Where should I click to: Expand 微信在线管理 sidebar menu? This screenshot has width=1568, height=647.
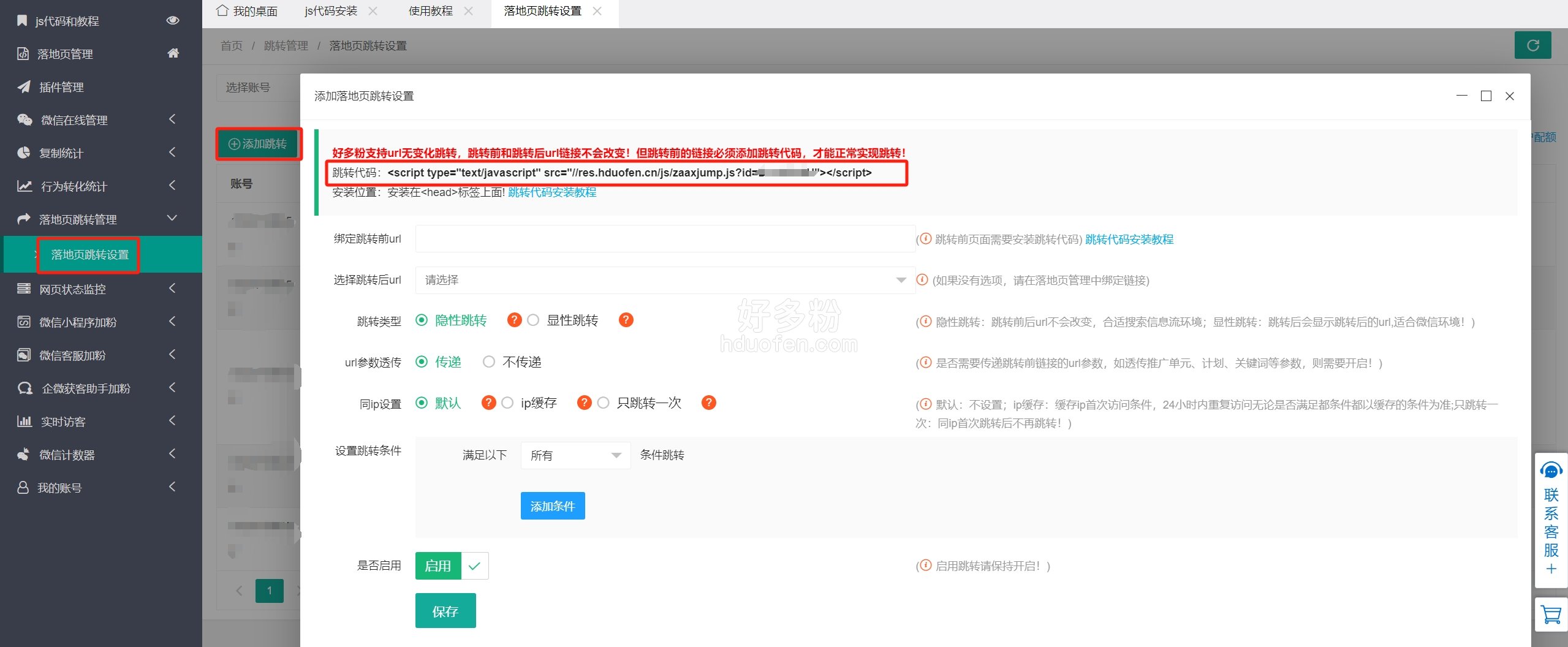[172, 119]
